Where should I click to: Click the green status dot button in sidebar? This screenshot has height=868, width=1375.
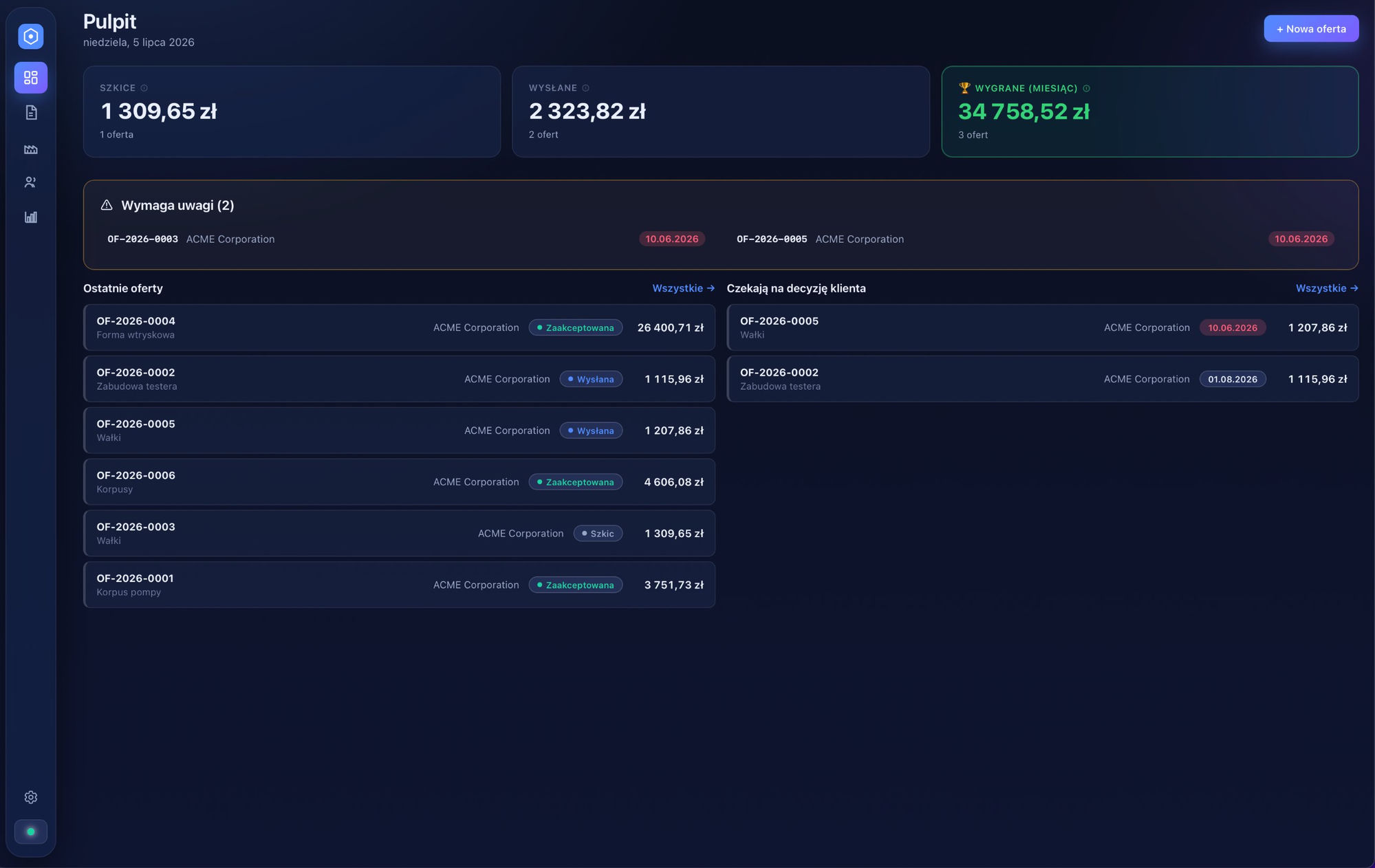[x=31, y=832]
